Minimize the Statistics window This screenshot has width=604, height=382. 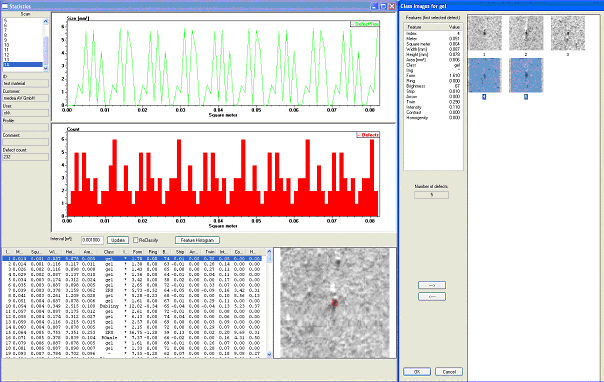pyautogui.click(x=374, y=7)
